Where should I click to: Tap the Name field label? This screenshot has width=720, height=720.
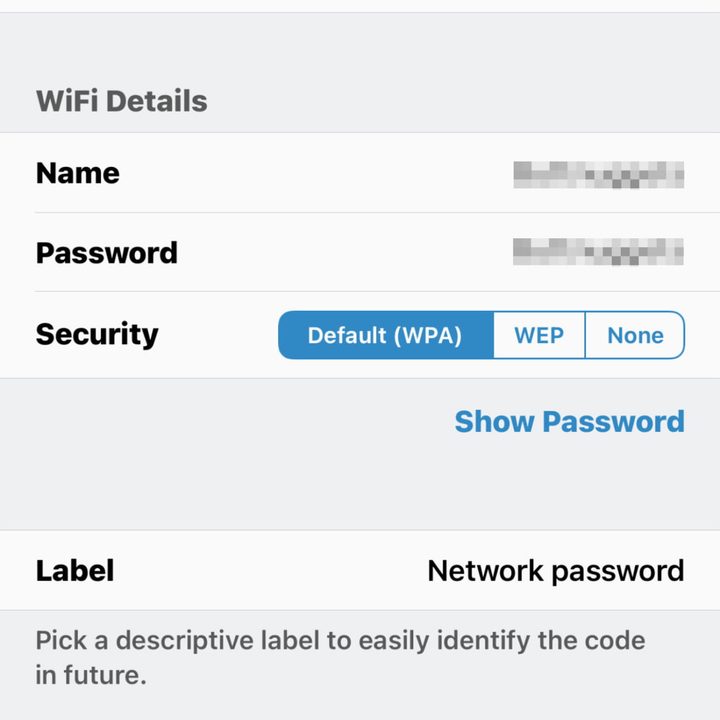(77, 173)
